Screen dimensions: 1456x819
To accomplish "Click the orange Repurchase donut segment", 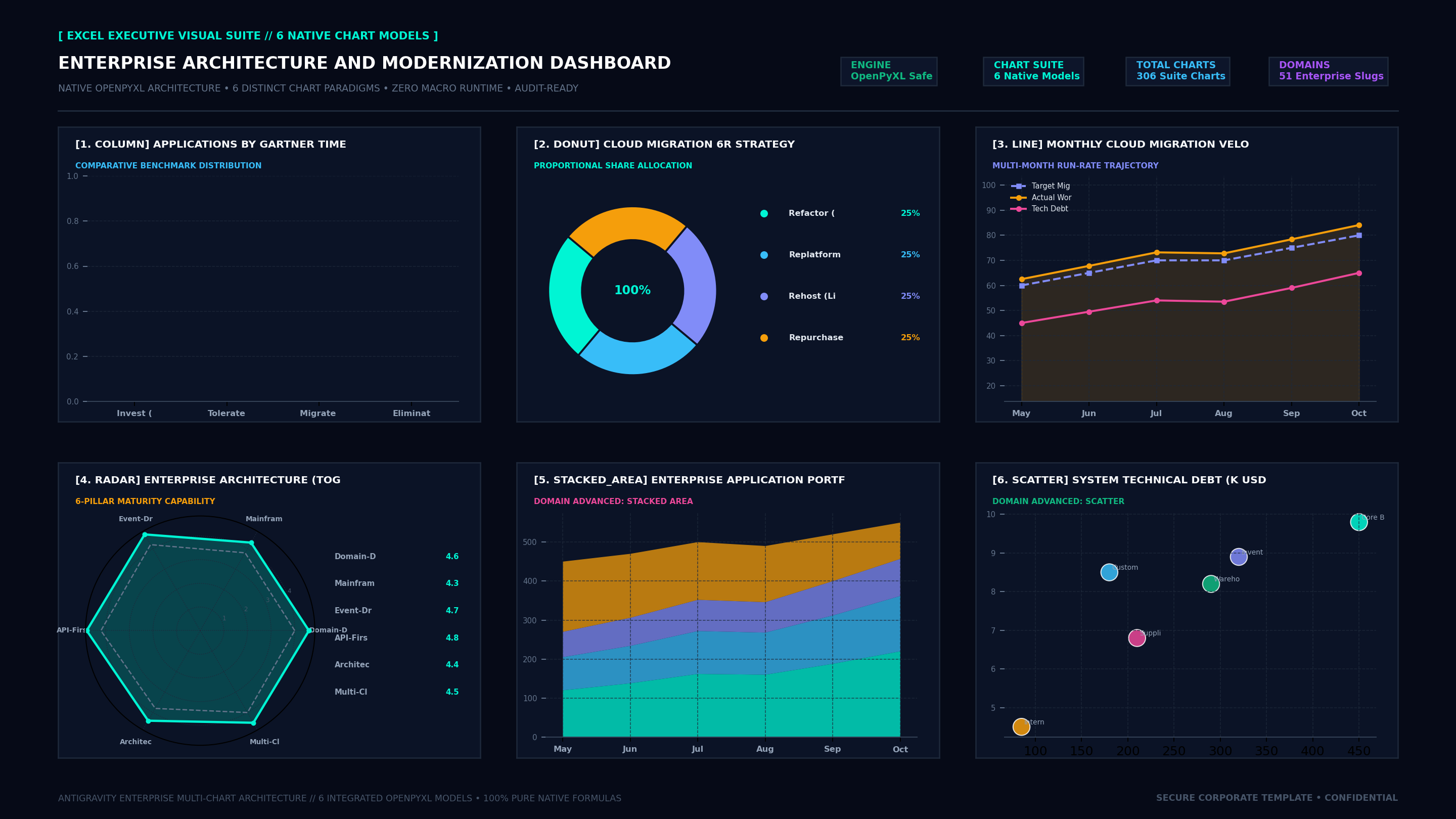I will pyautogui.click(x=628, y=224).
